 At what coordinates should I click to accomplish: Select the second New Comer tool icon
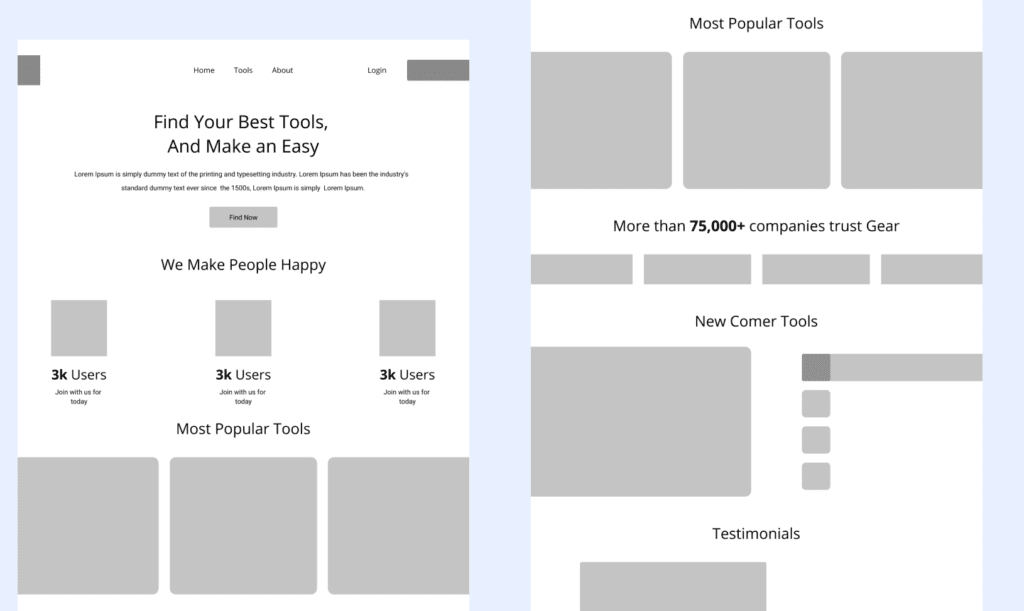[816, 403]
